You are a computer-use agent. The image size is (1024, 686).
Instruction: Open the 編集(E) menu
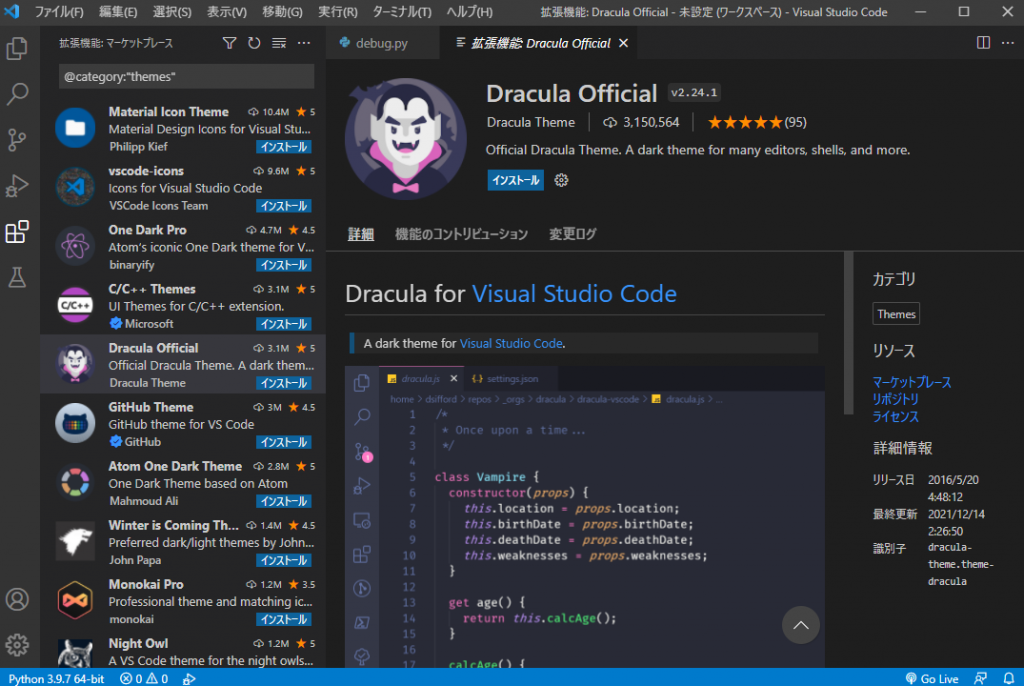tap(118, 12)
